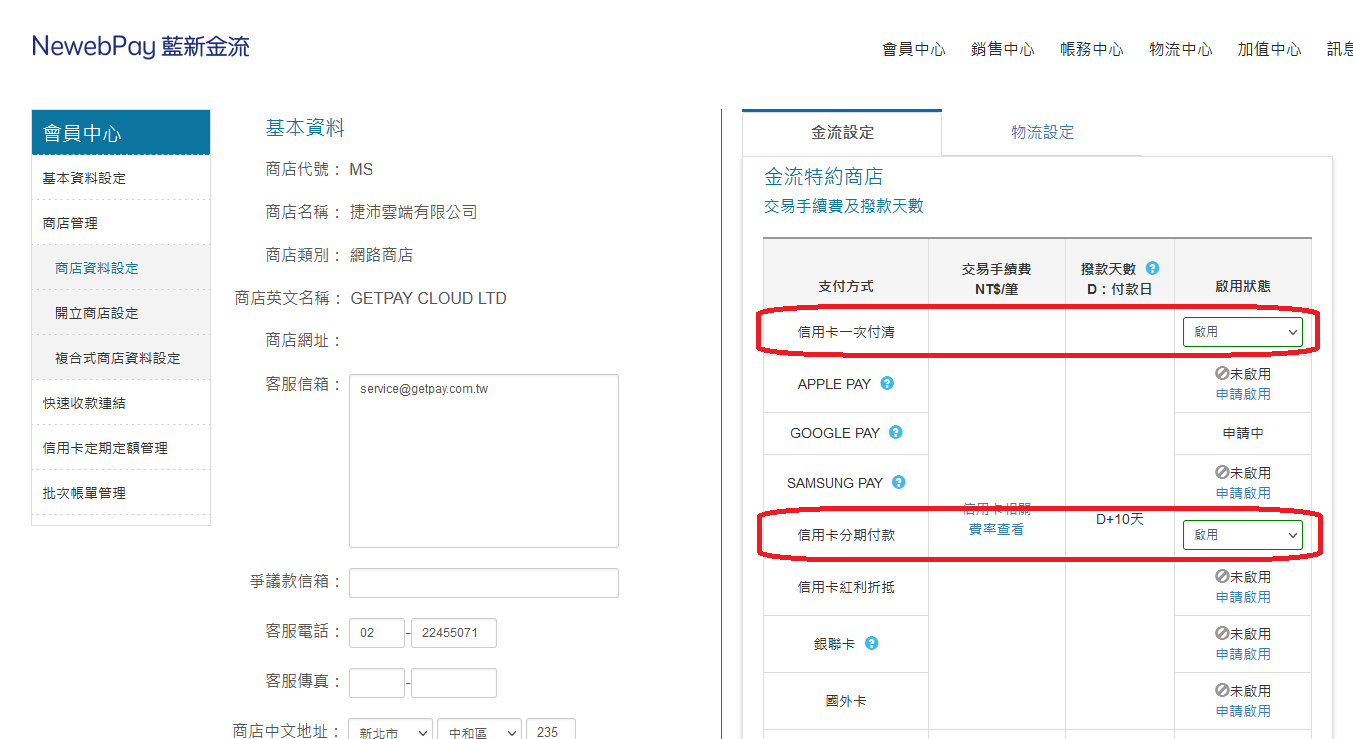Open 物流中心 in top navigation
1353x739 pixels.
1181,49
